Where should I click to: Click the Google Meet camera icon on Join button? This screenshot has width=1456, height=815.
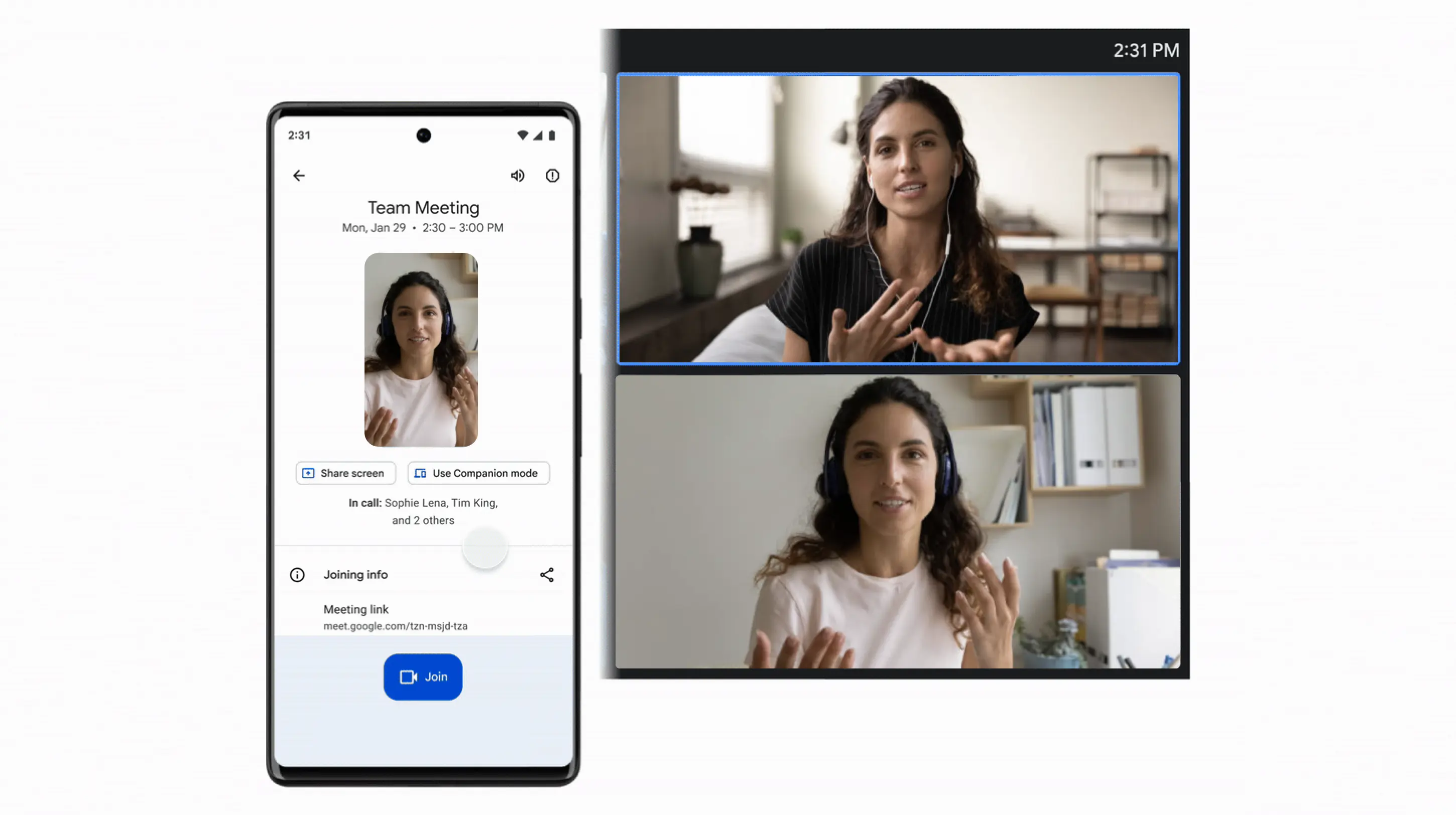[x=408, y=677]
